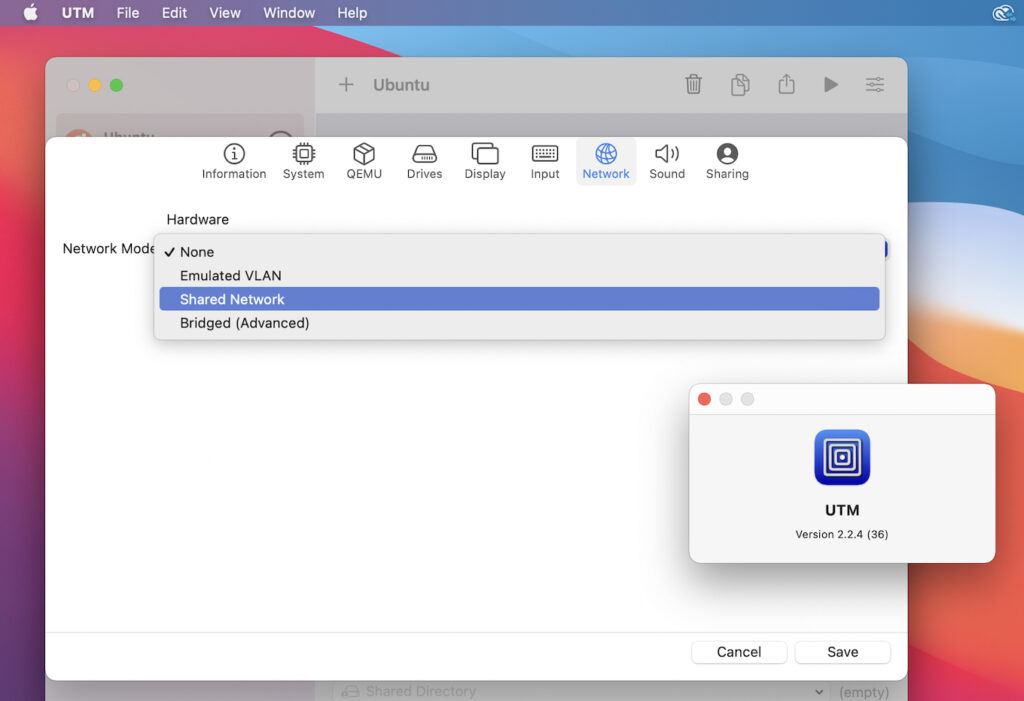Cancel the settings changes
Screen dimensions: 1024x701
pos(739,651)
